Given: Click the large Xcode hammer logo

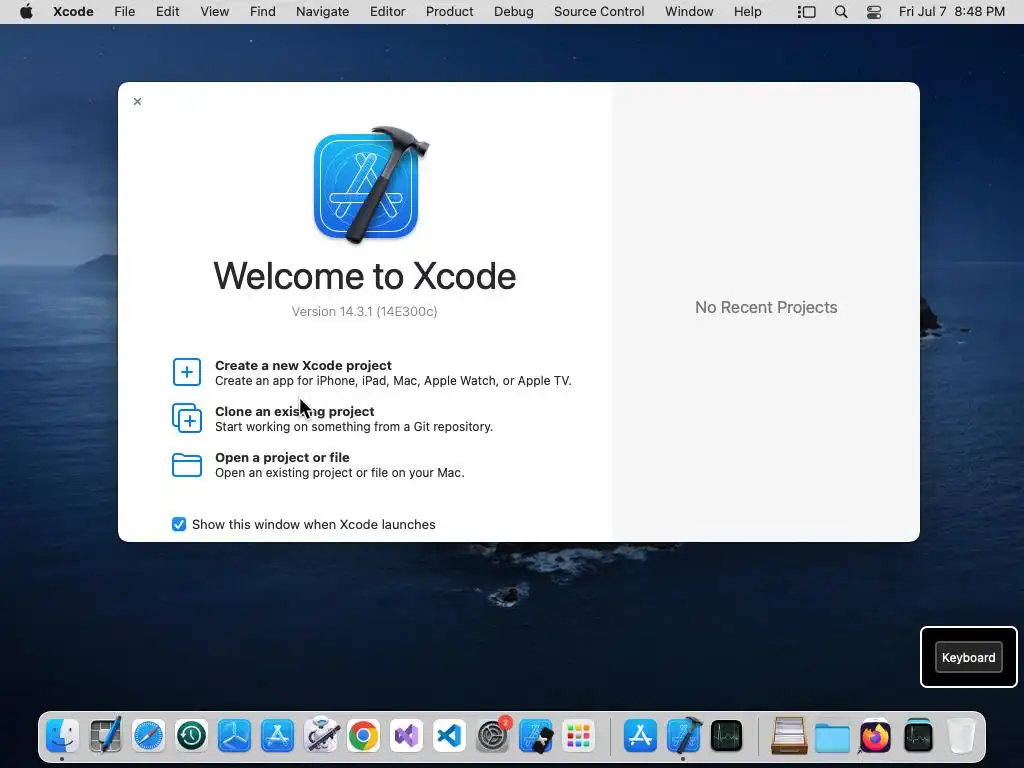Looking at the screenshot, I should 371,185.
